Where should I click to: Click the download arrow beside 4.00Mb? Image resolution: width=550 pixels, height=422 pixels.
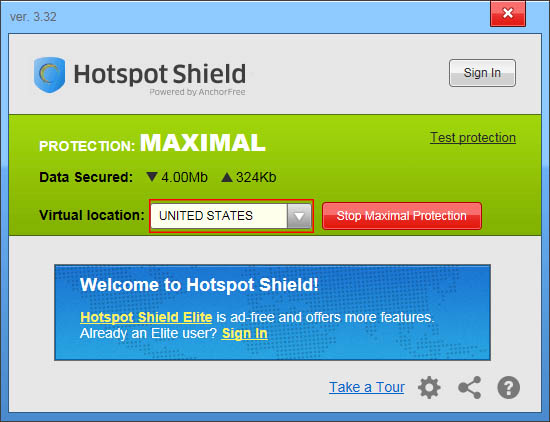152,177
